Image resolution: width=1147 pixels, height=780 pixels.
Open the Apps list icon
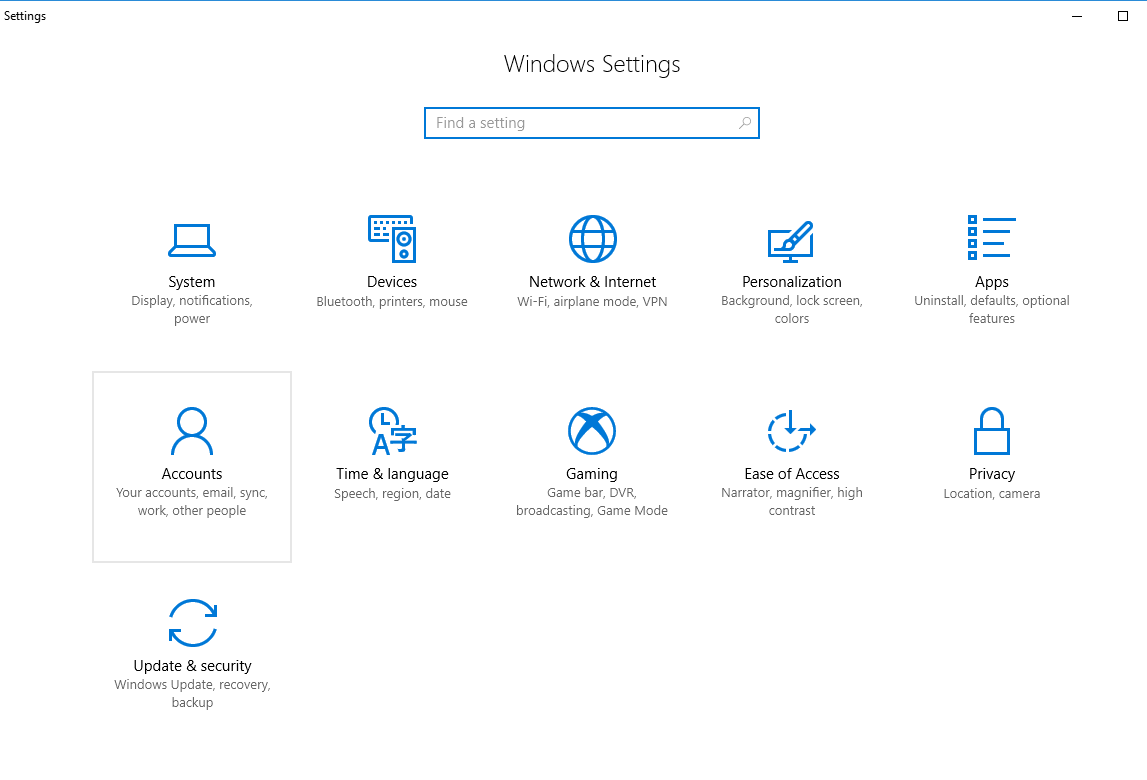pyautogui.click(x=992, y=238)
